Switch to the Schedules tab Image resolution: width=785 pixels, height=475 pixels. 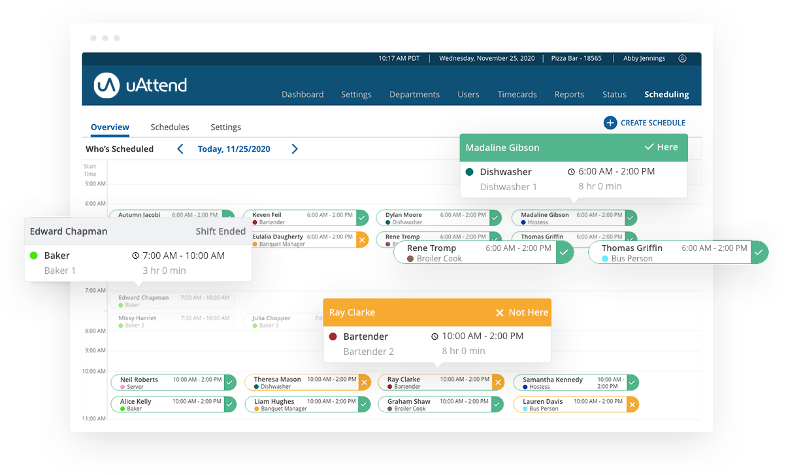[170, 127]
